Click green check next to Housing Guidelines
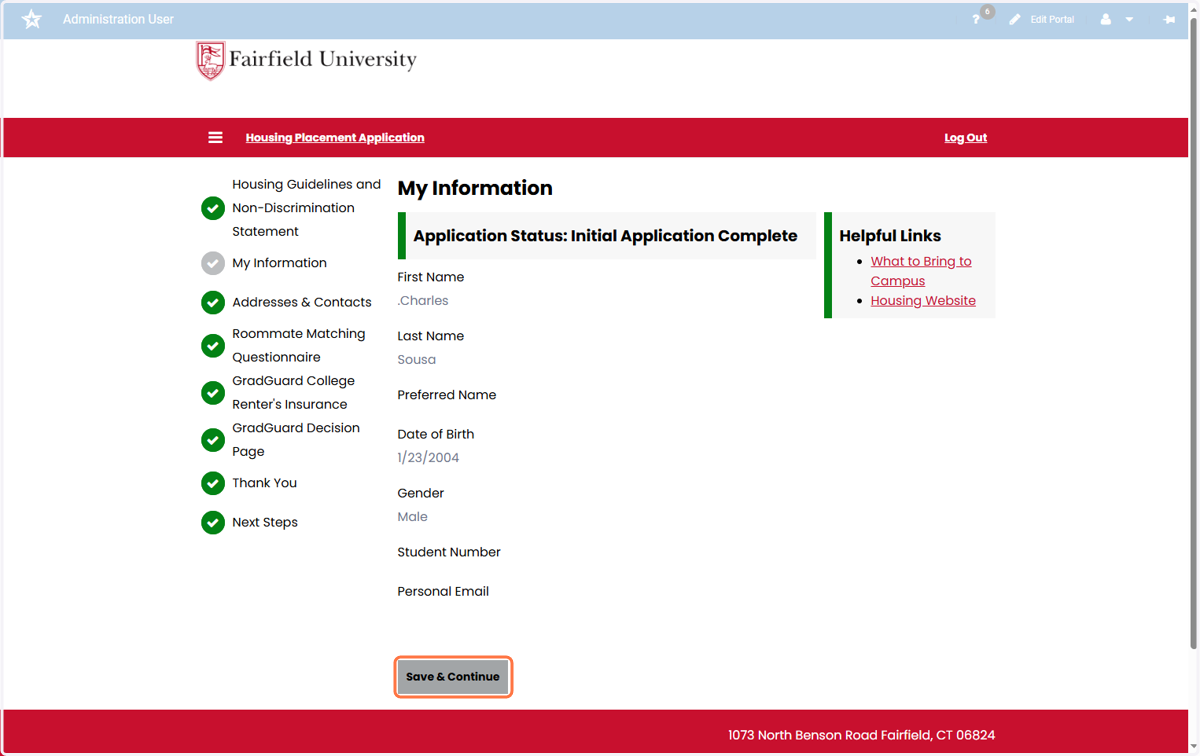Screen dimensions: 1200x756 (213, 208)
